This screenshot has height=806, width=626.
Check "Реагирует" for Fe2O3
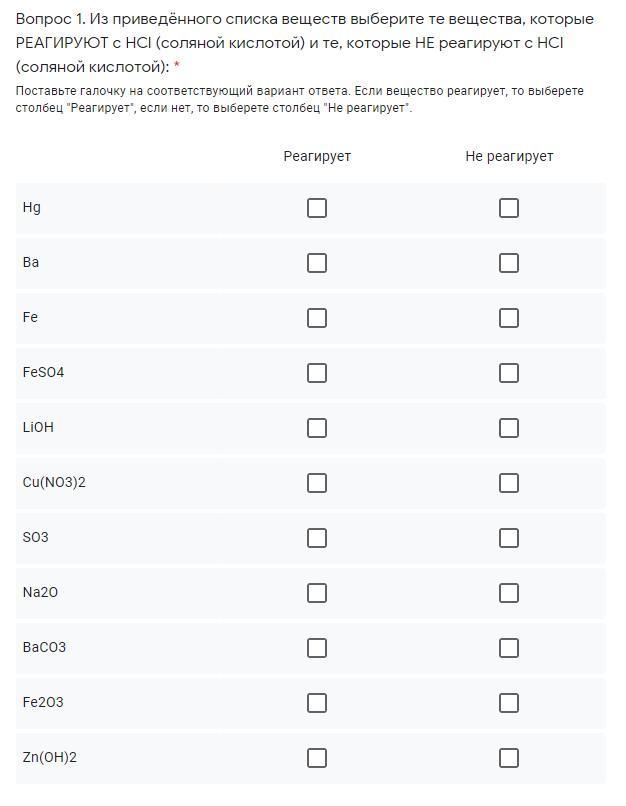coord(317,703)
